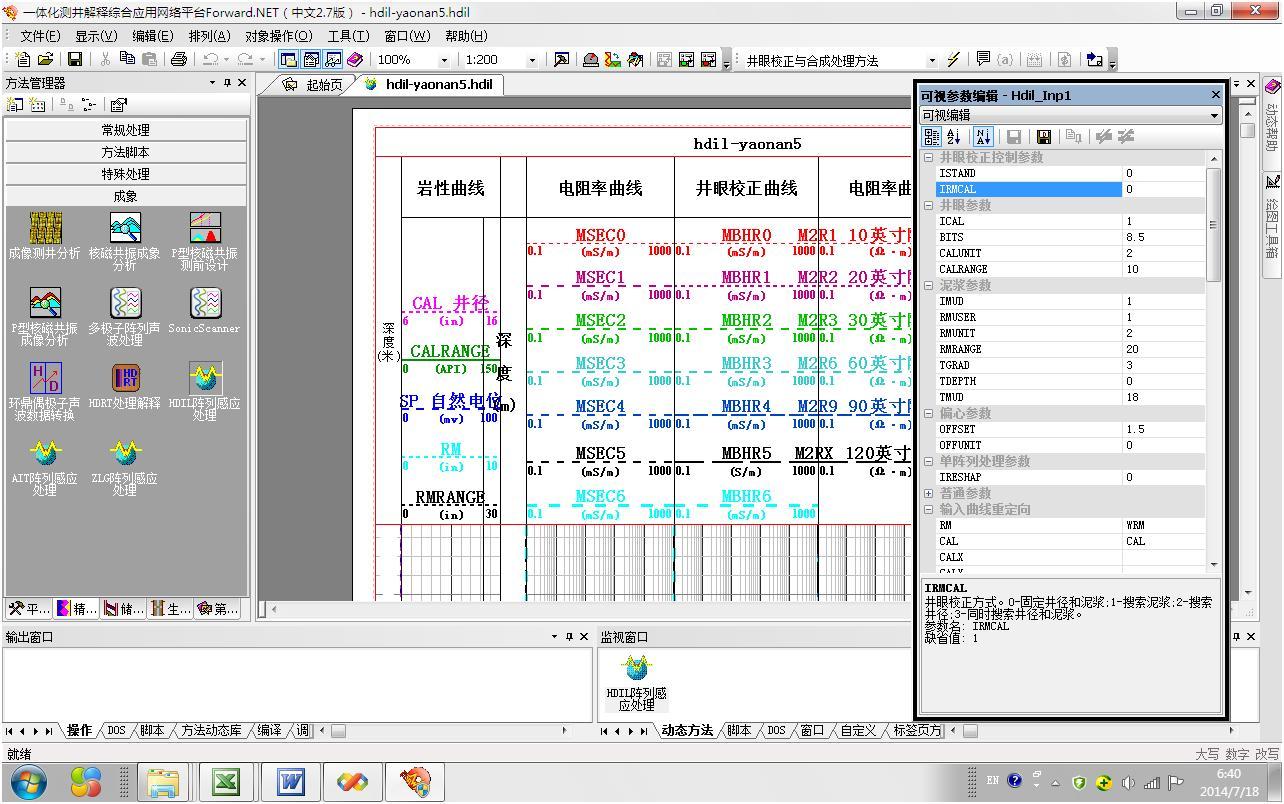Click HDIL阵列感应处理 in monitor window

[636, 682]
